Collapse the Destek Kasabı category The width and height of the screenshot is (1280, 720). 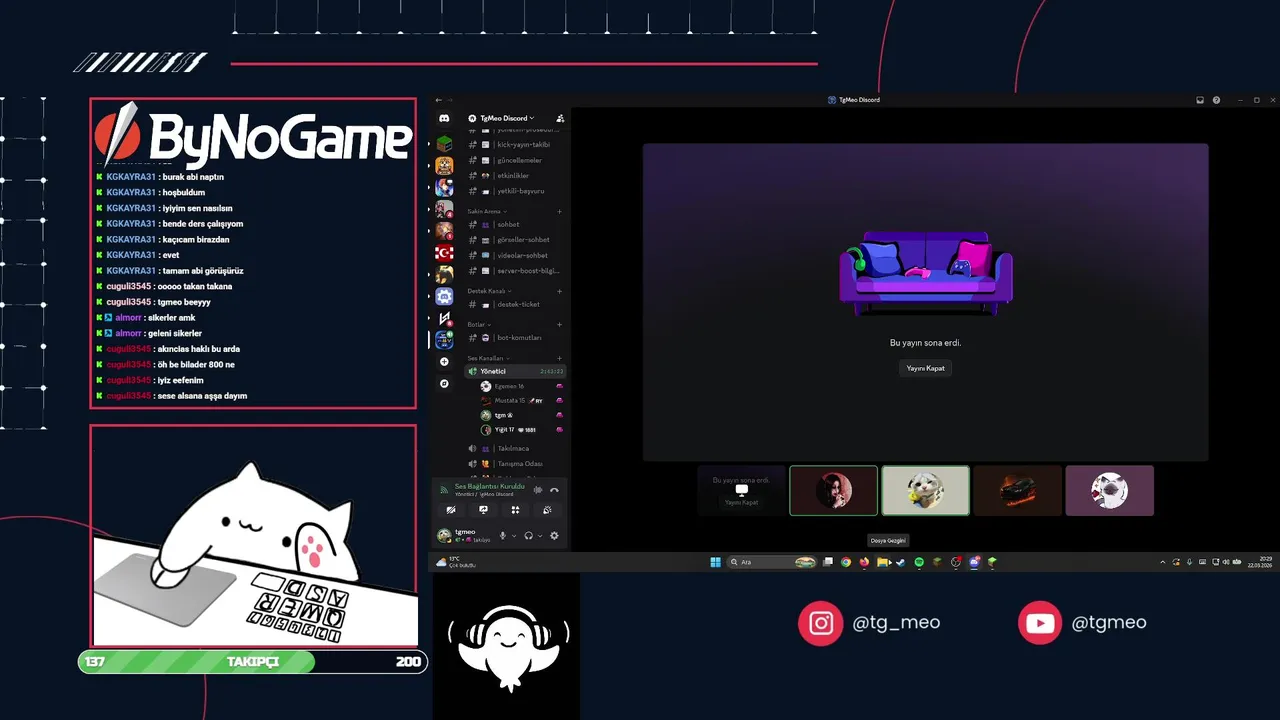489,291
